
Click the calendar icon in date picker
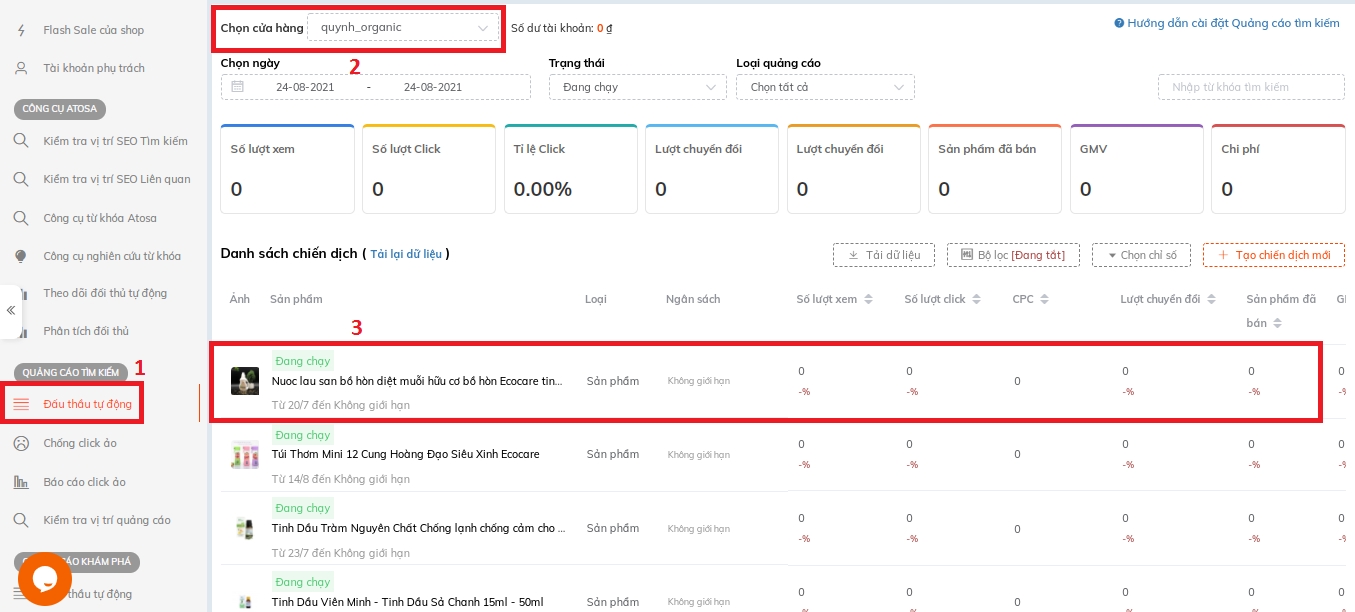[238, 87]
